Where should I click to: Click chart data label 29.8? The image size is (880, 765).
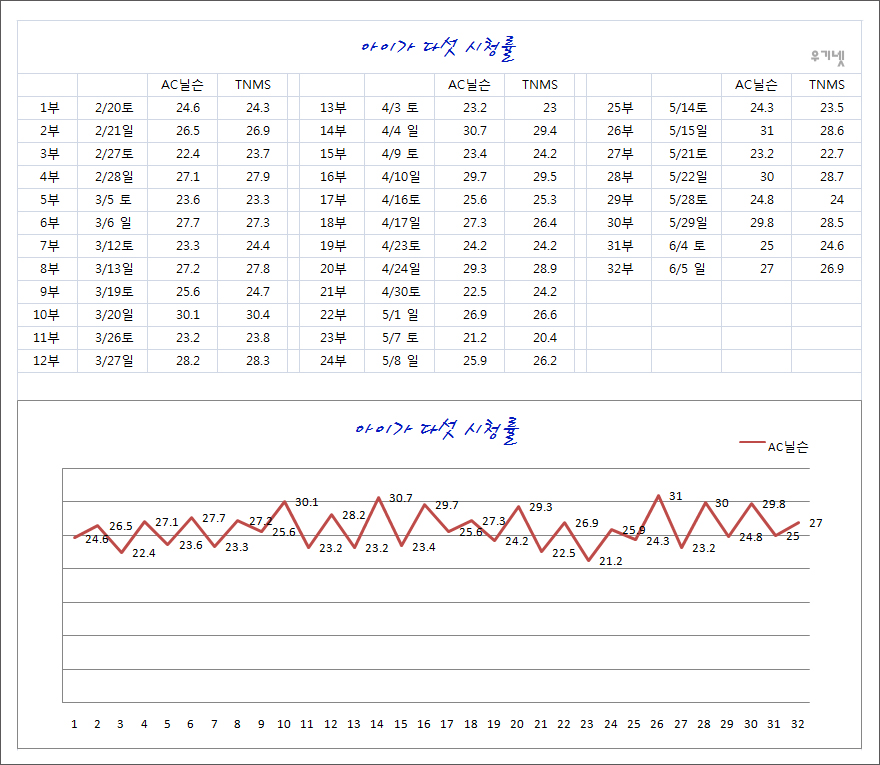[774, 505]
